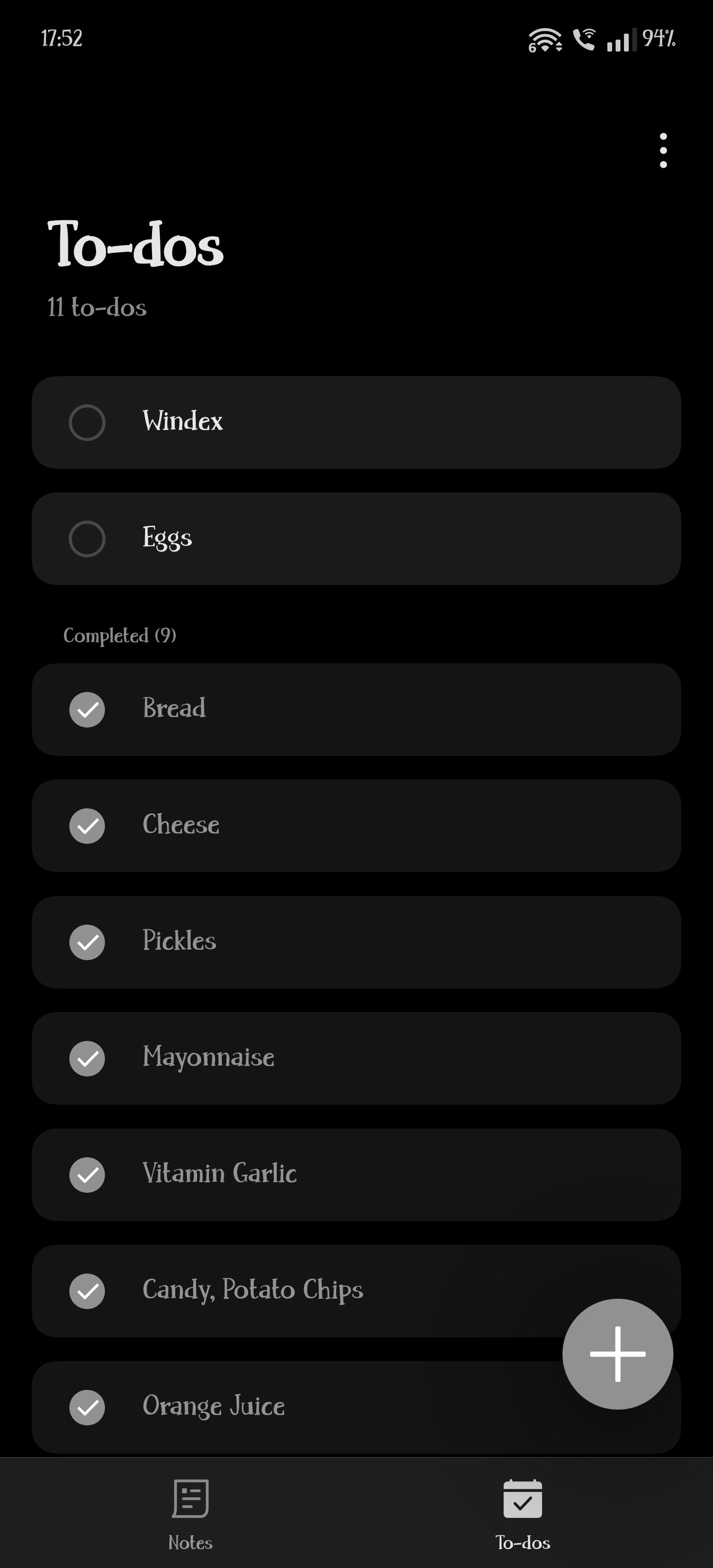Image resolution: width=713 pixels, height=1568 pixels.
Task: Switch to the Notes tab label
Action: coord(191,1542)
